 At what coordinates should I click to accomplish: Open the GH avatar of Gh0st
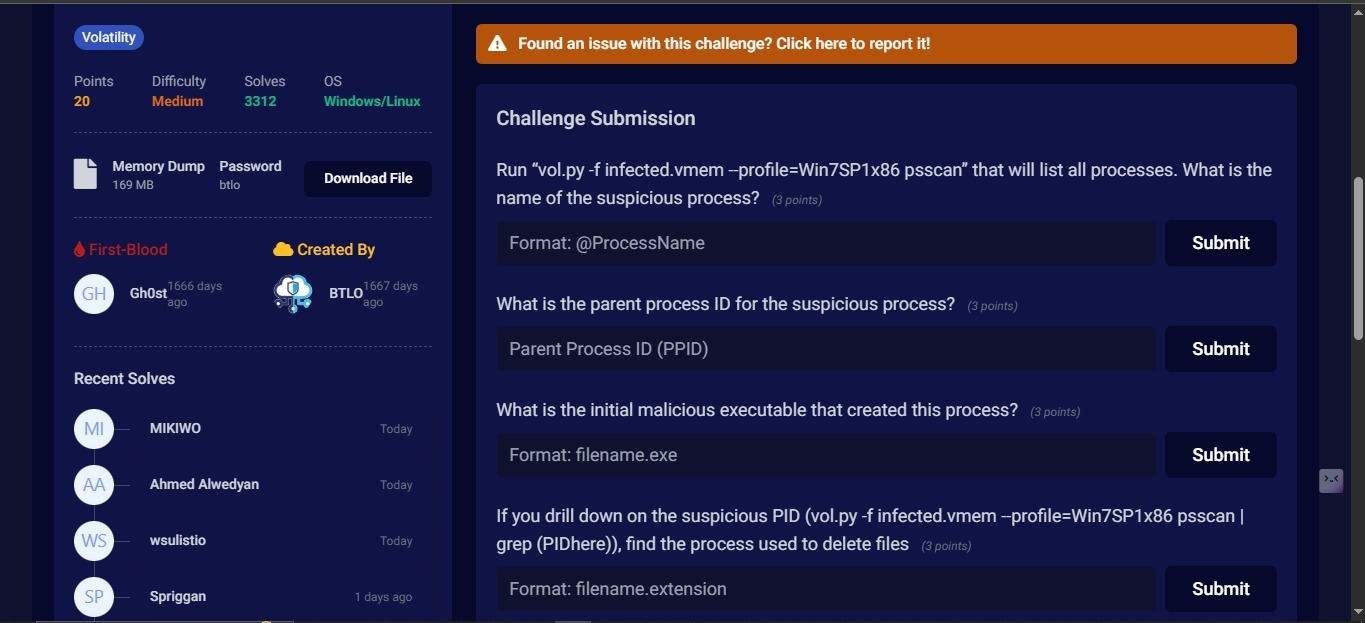94,294
